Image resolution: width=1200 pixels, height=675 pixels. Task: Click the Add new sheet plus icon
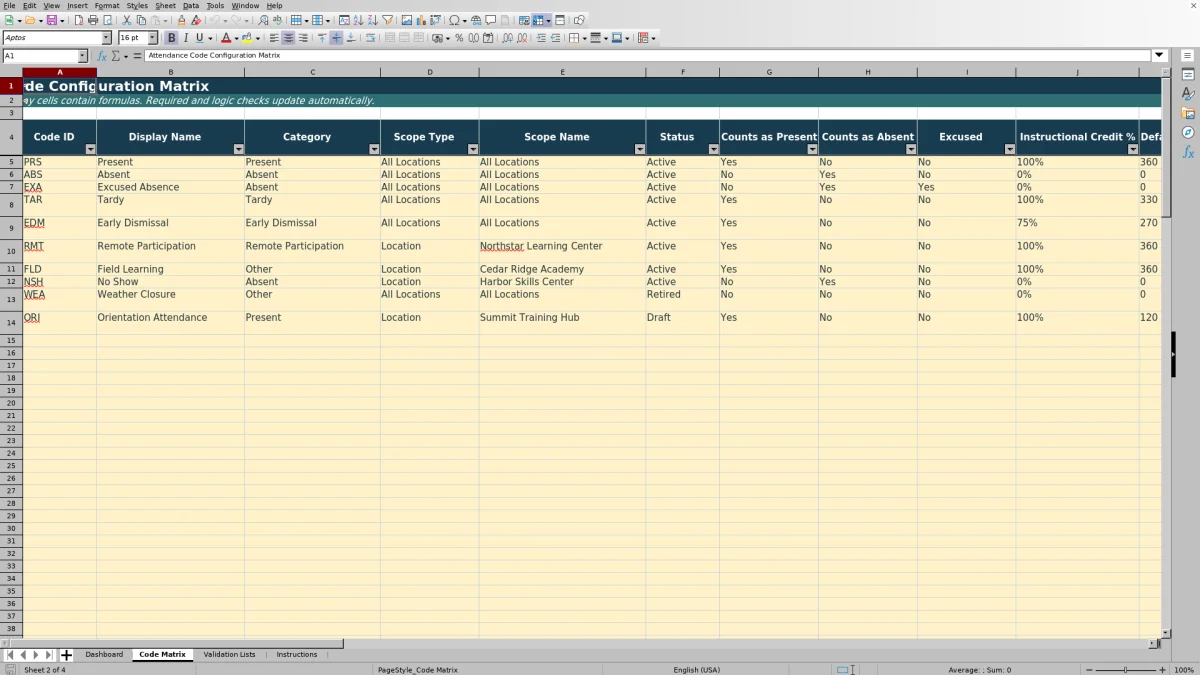click(66, 655)
